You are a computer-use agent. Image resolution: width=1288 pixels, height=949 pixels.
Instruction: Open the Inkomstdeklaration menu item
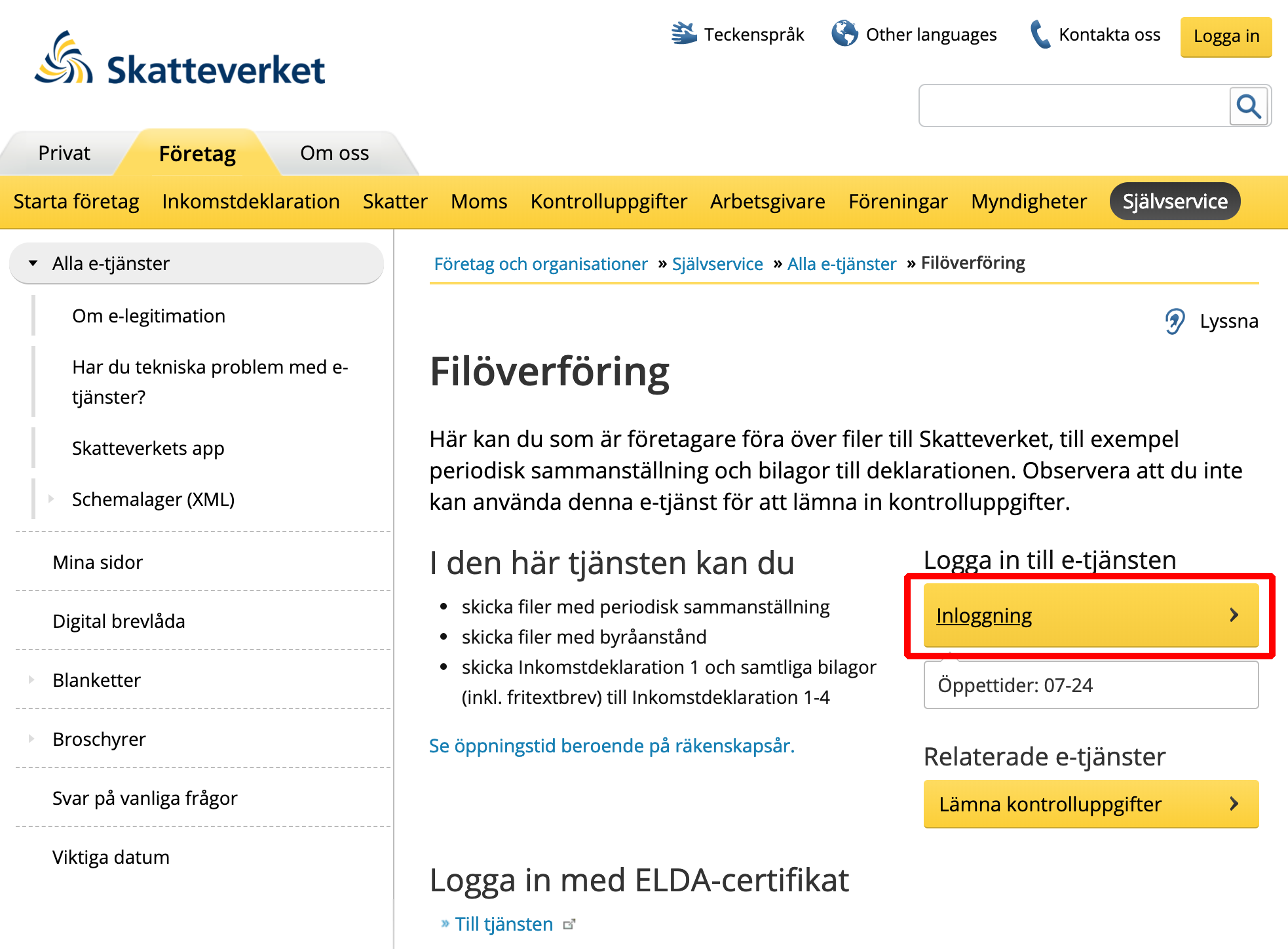251,201
